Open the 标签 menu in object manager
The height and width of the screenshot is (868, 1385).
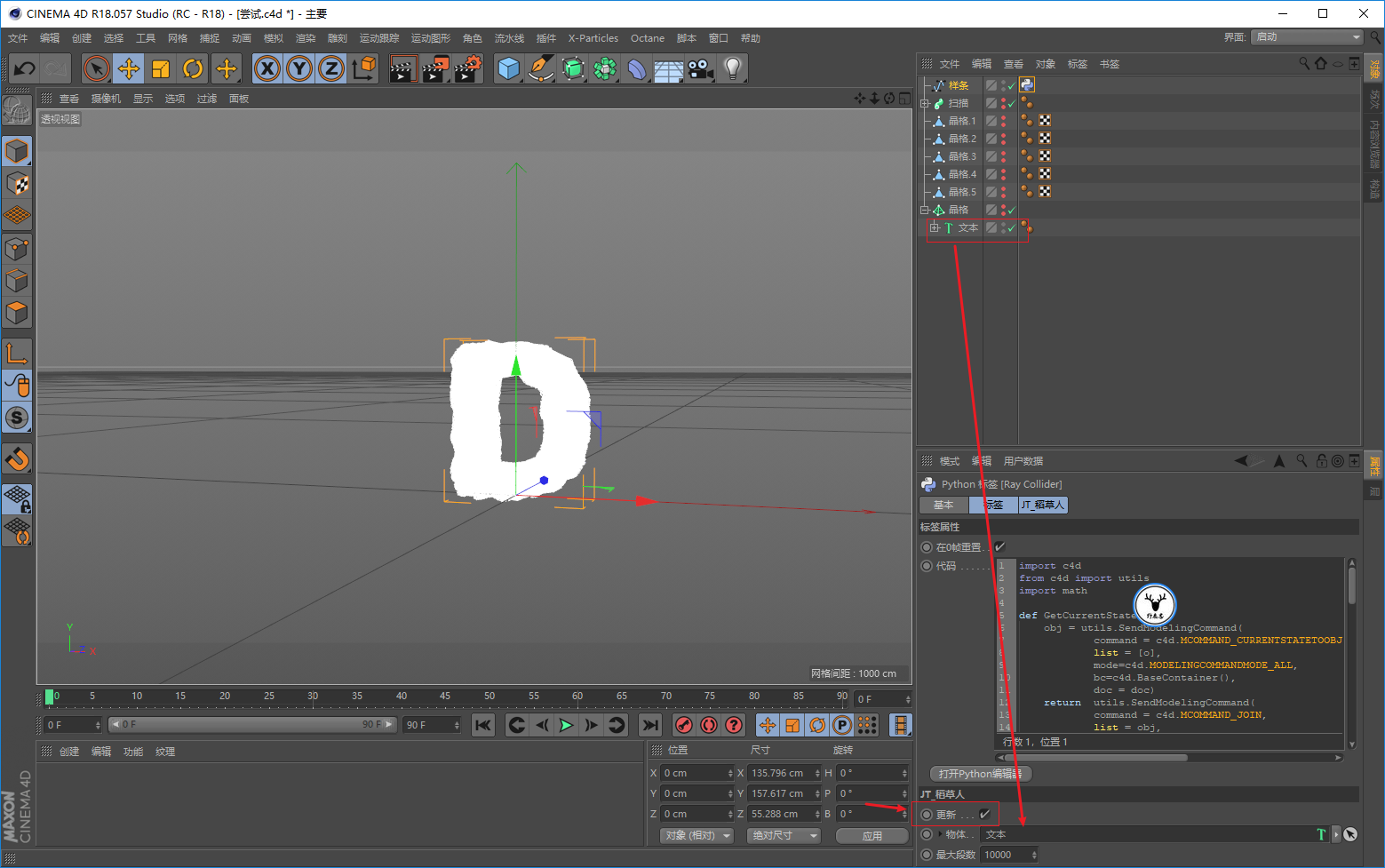[1078, 64]
